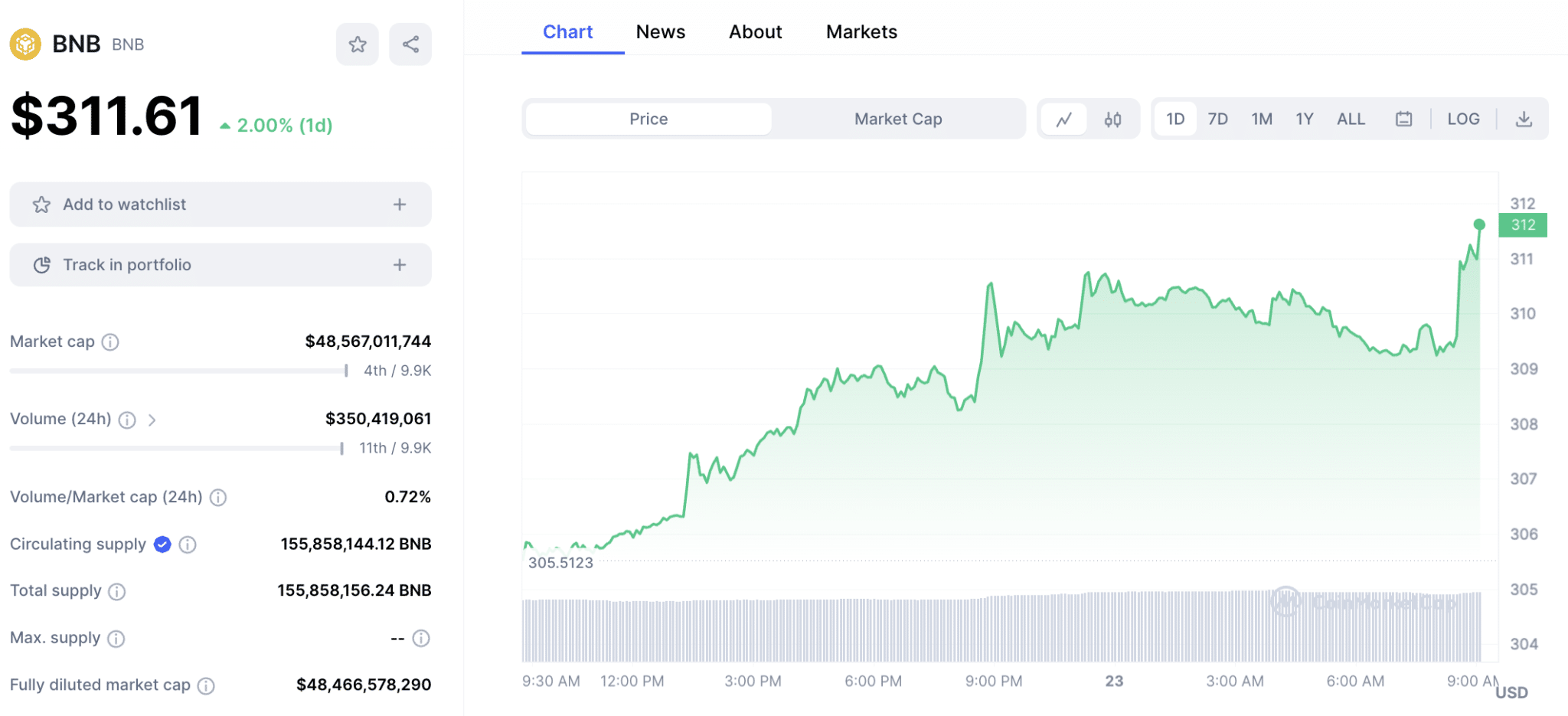This screenshot has width=1568, height=716.
Task: Open the calendar date range picker
Action: point(1403,119)
